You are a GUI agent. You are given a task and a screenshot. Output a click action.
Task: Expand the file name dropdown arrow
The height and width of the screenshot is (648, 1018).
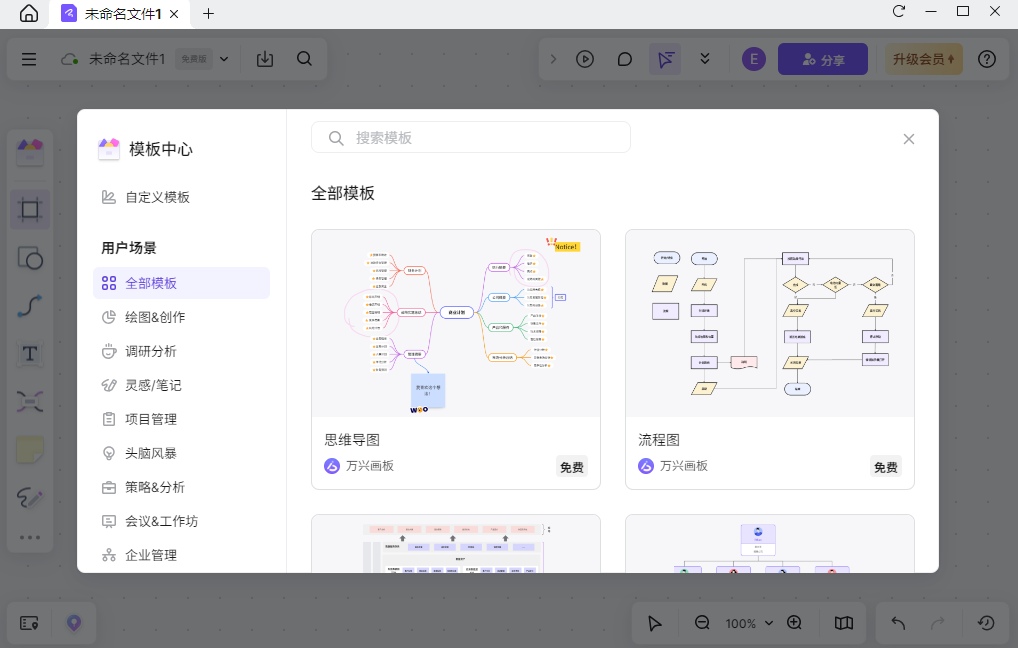click(x=224, y=59)
